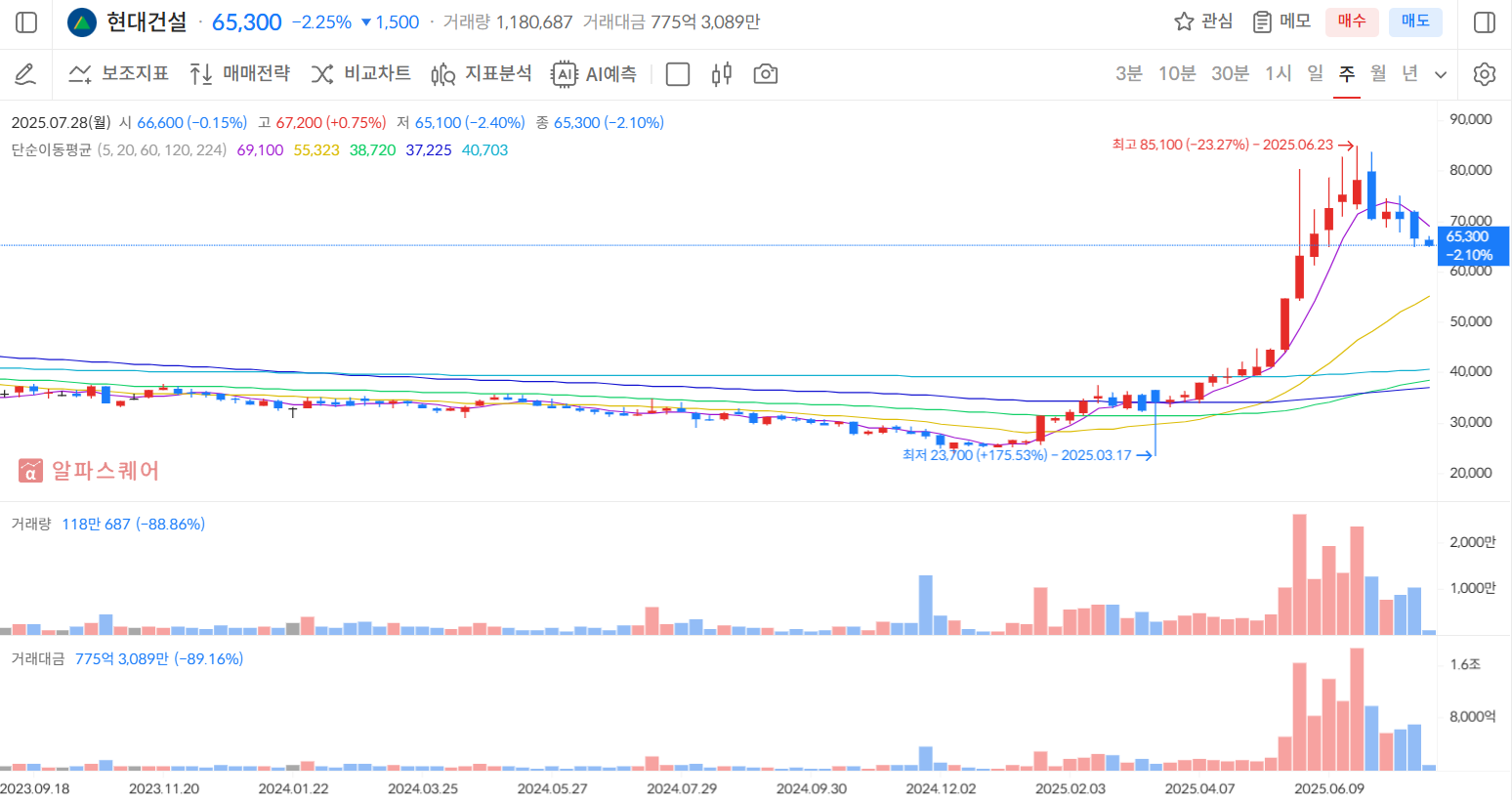The height and width of the screenshot is (800, 1512).
Task: Click the 20-period MA value 55,323
Action: tap(316, 149)
